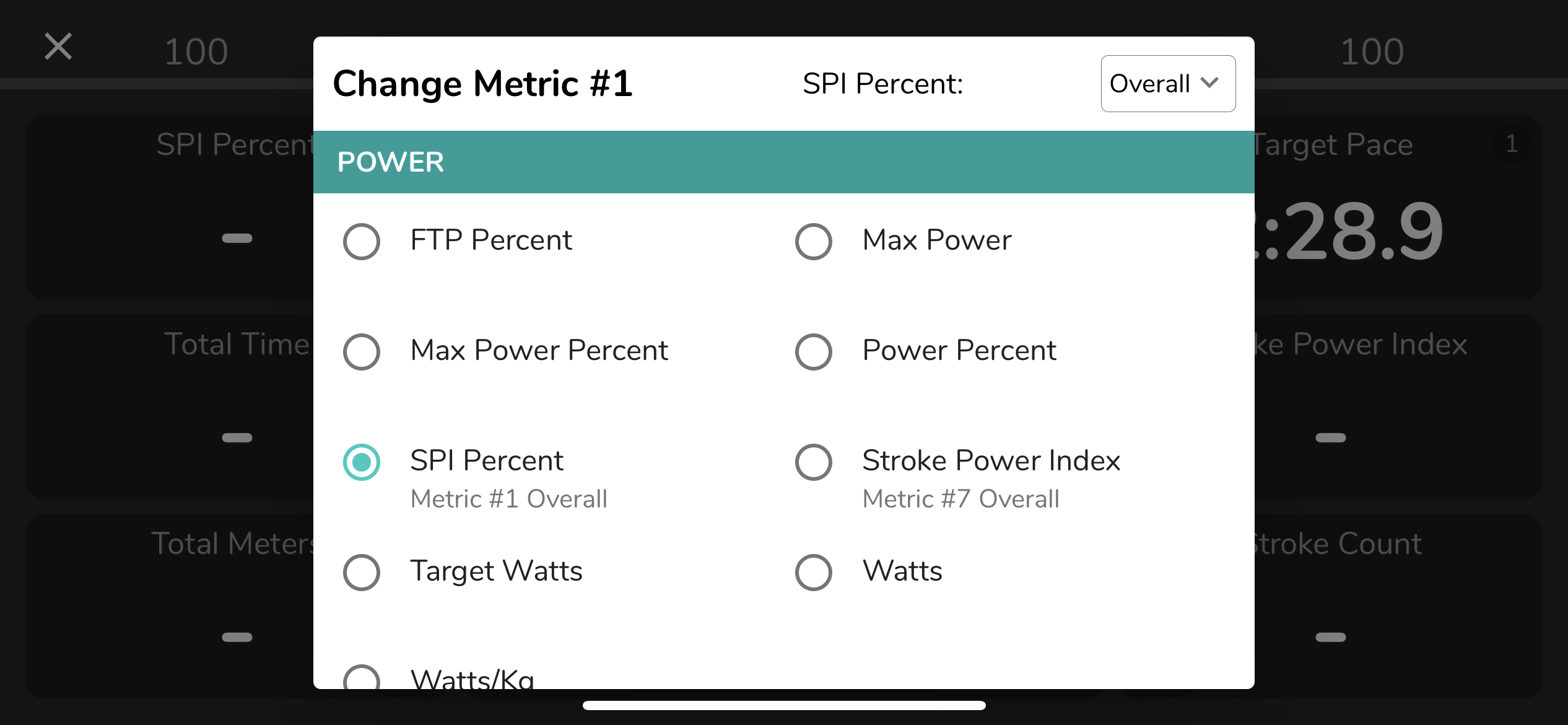
Task: Select the FTP Percent radio button
Action: coord(362,242)
